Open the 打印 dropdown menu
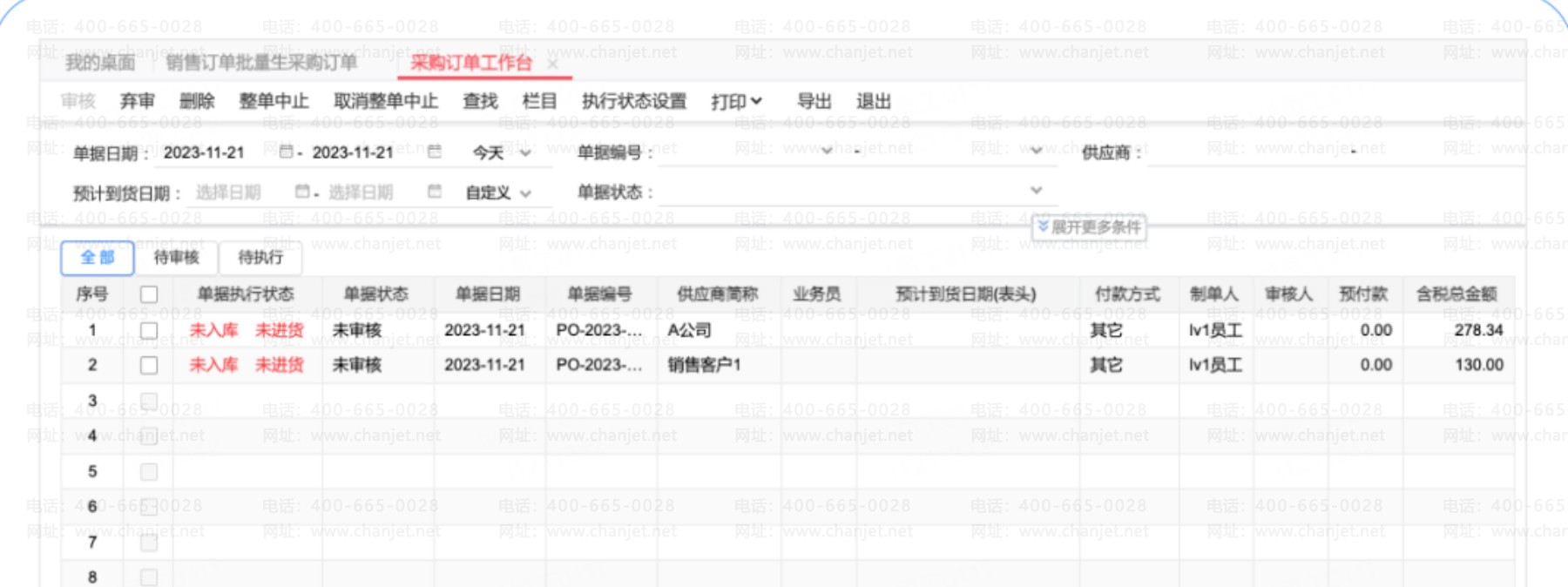 [x=736, y=102]
